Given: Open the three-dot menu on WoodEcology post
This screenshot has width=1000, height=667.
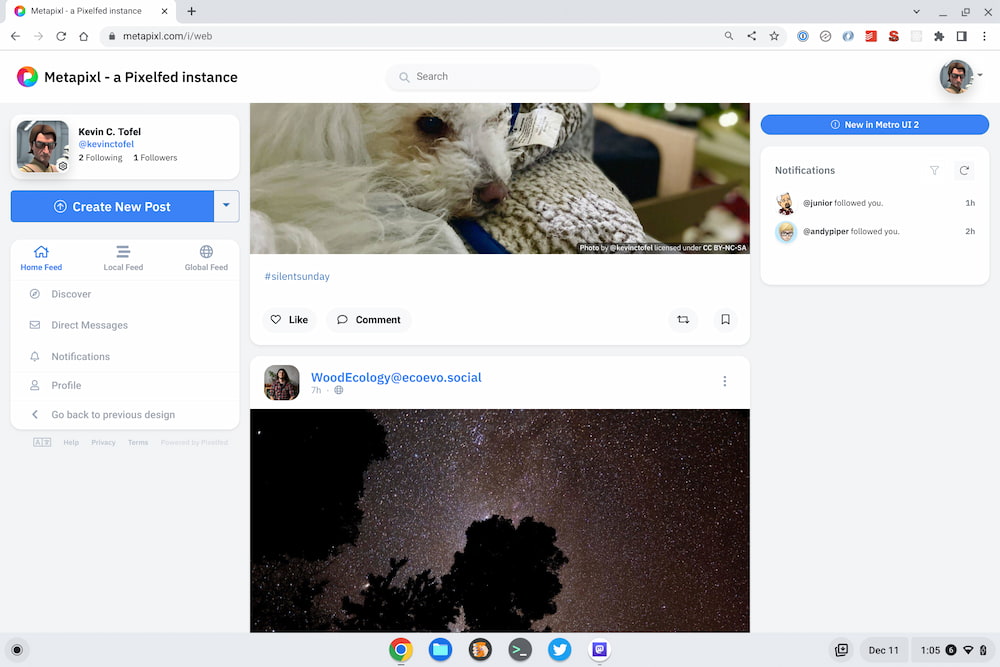Looking at the screenshot, I should [724, 381].
